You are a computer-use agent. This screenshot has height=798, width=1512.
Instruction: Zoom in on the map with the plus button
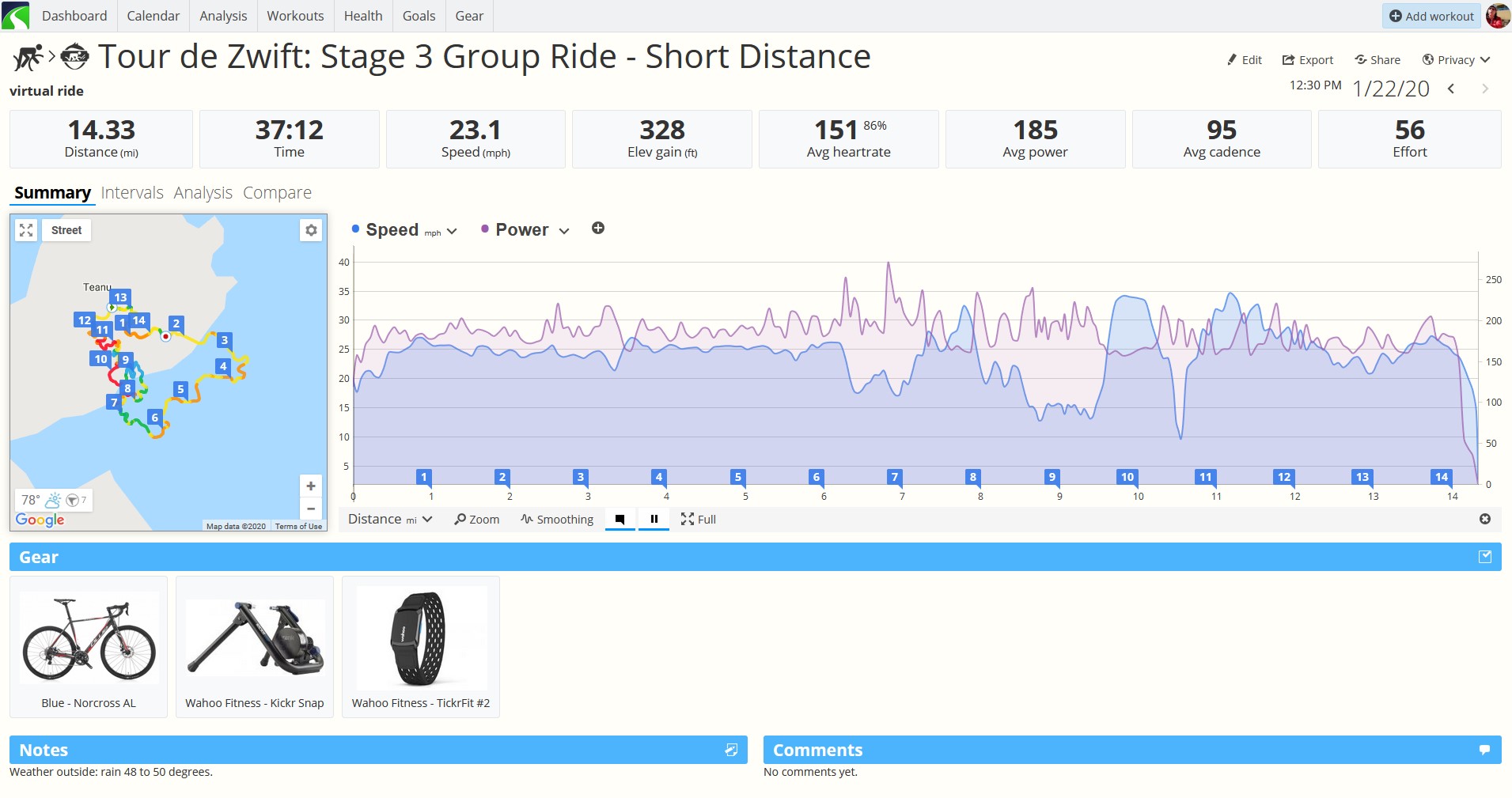click(x=311, y=486)
